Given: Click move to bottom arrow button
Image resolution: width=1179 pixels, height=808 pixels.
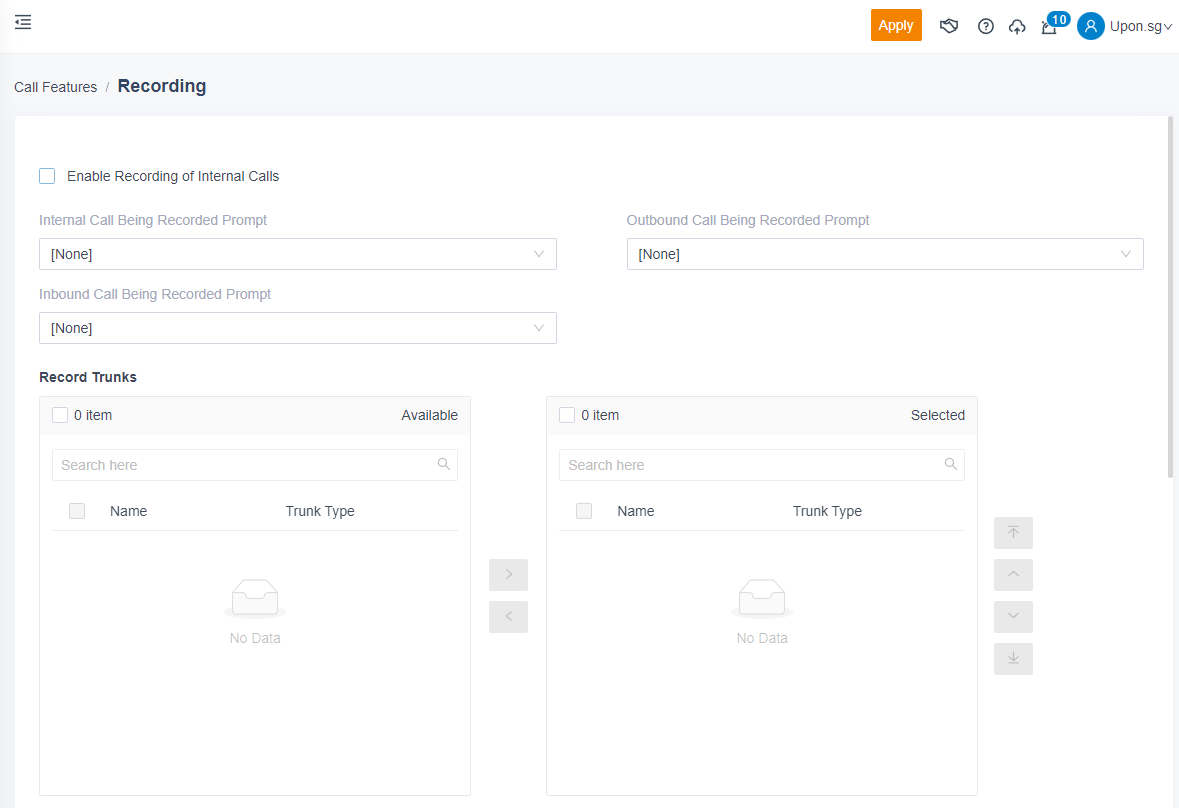Looking at the screenshot, I should pyautogui.click(x=1013, y=659).
